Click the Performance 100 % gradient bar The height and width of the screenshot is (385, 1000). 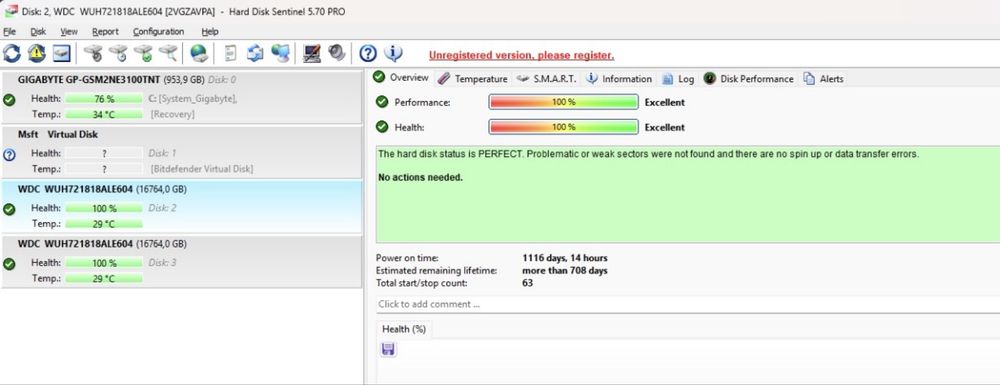(x=563, y=102)
